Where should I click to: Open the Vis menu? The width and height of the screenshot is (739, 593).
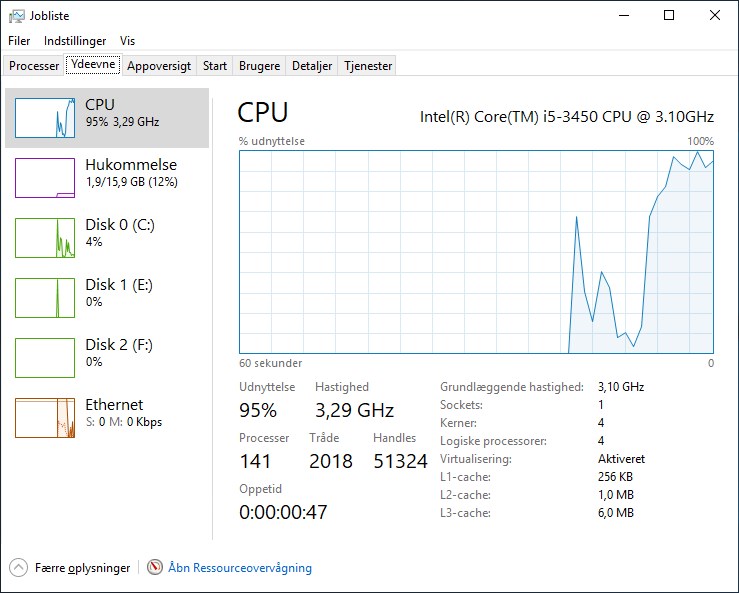tap(127, 41)
